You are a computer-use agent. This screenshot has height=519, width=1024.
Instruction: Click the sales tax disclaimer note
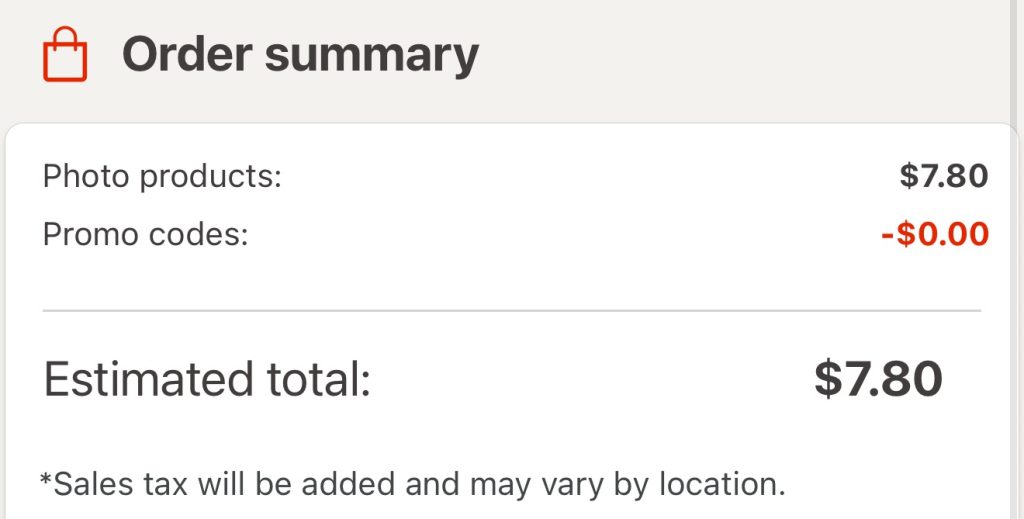(412, 485)
